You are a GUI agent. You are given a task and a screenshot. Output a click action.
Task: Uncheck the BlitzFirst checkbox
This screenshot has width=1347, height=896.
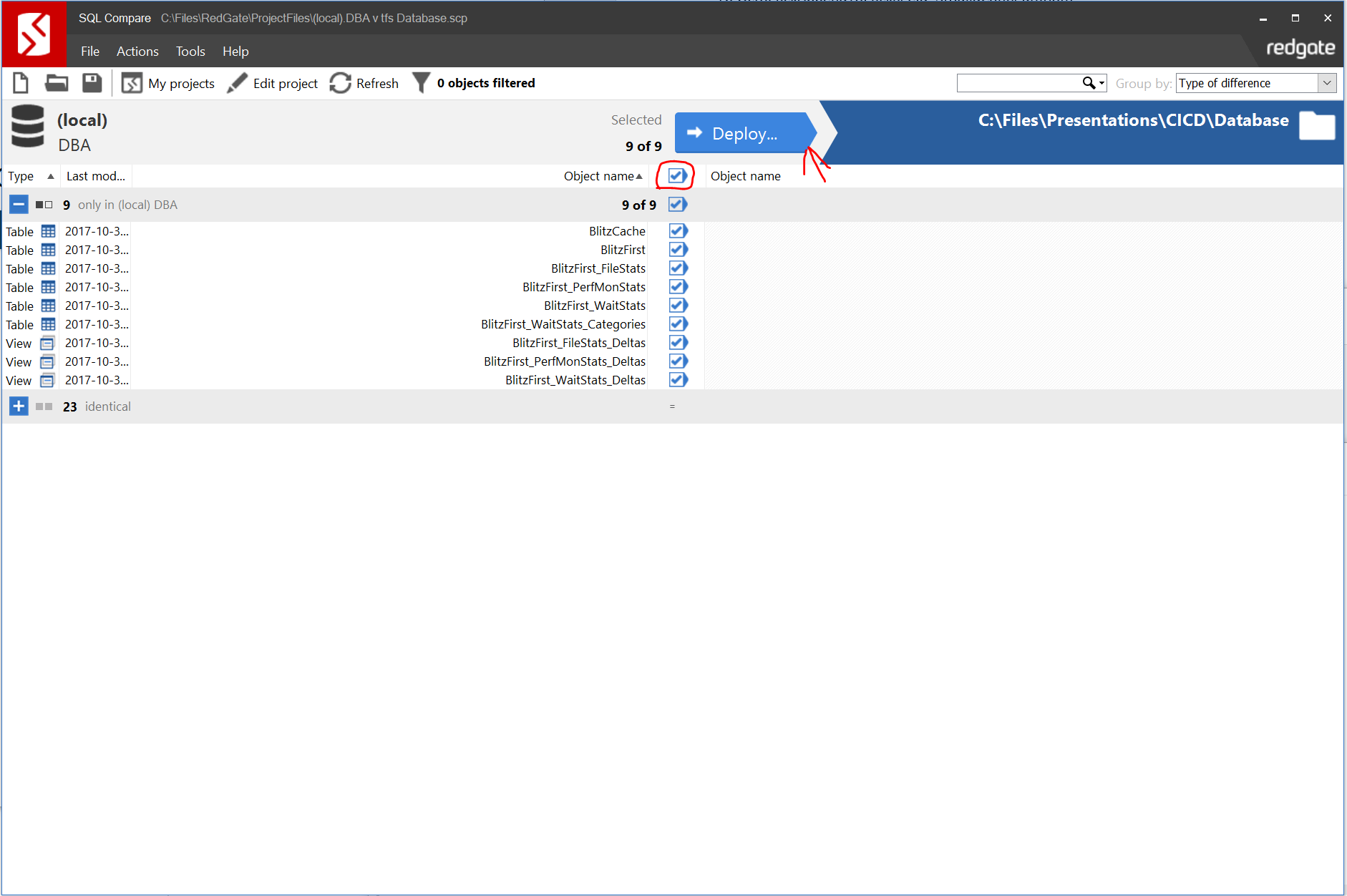pyautogui.click(x=678, y=250)
